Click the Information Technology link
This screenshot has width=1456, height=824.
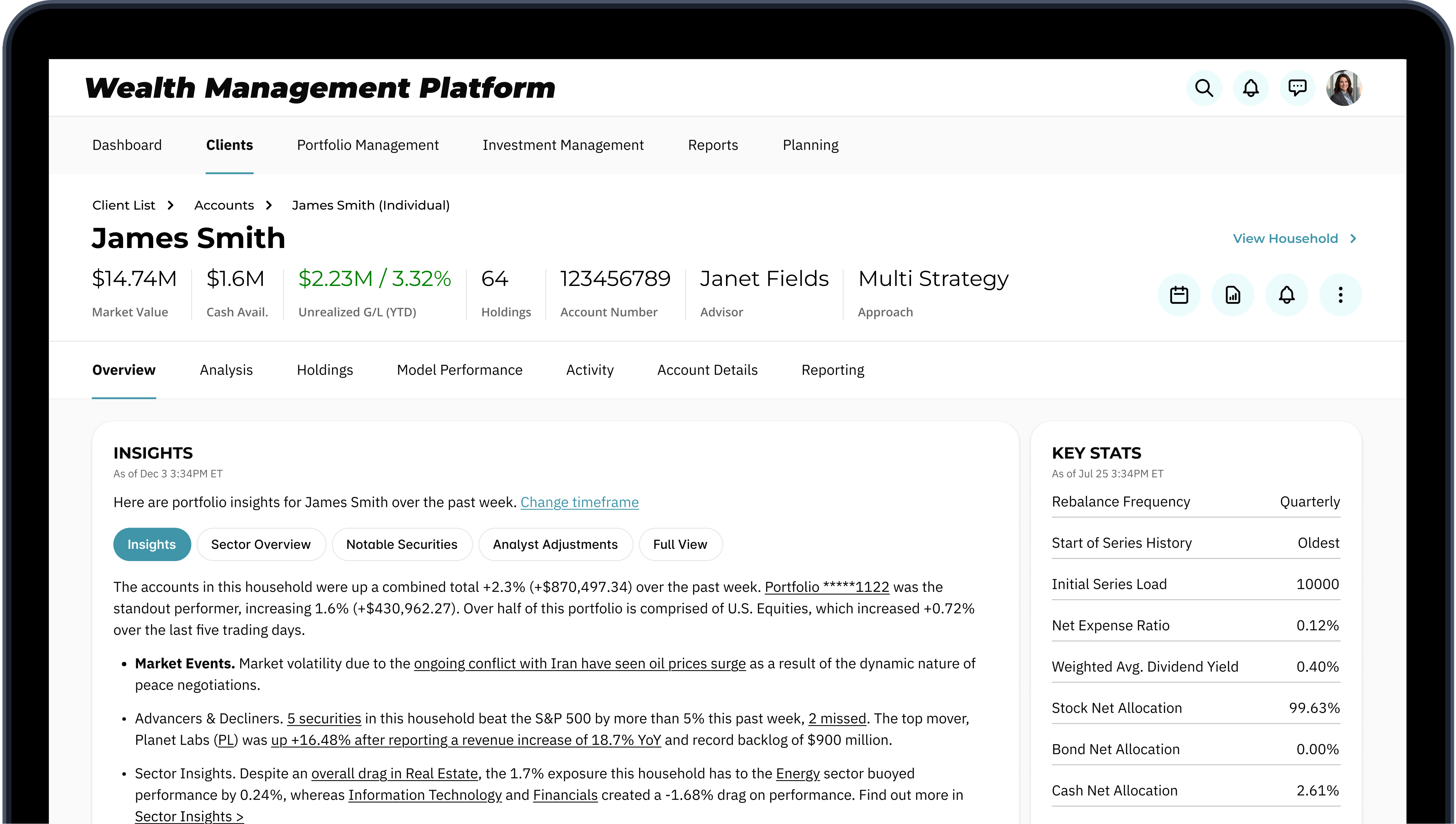pos(425,795)
